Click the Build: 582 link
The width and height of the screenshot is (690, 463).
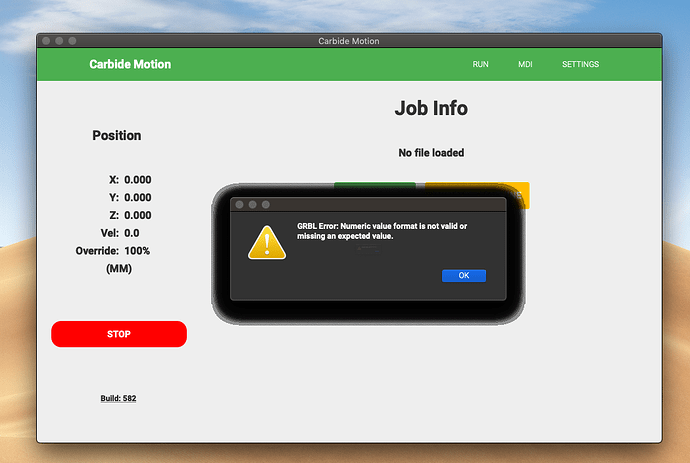click(118, 398)
